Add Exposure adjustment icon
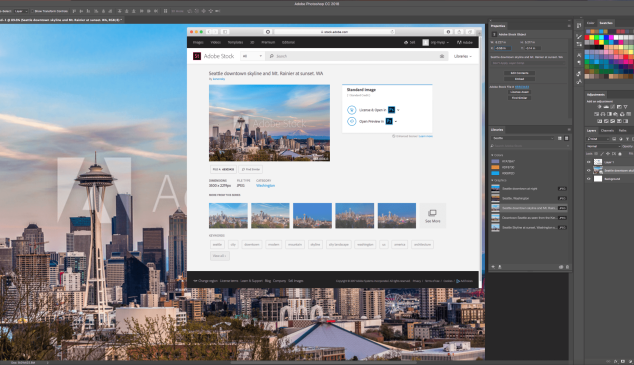 pyautogui.click(x=619, y=107)
